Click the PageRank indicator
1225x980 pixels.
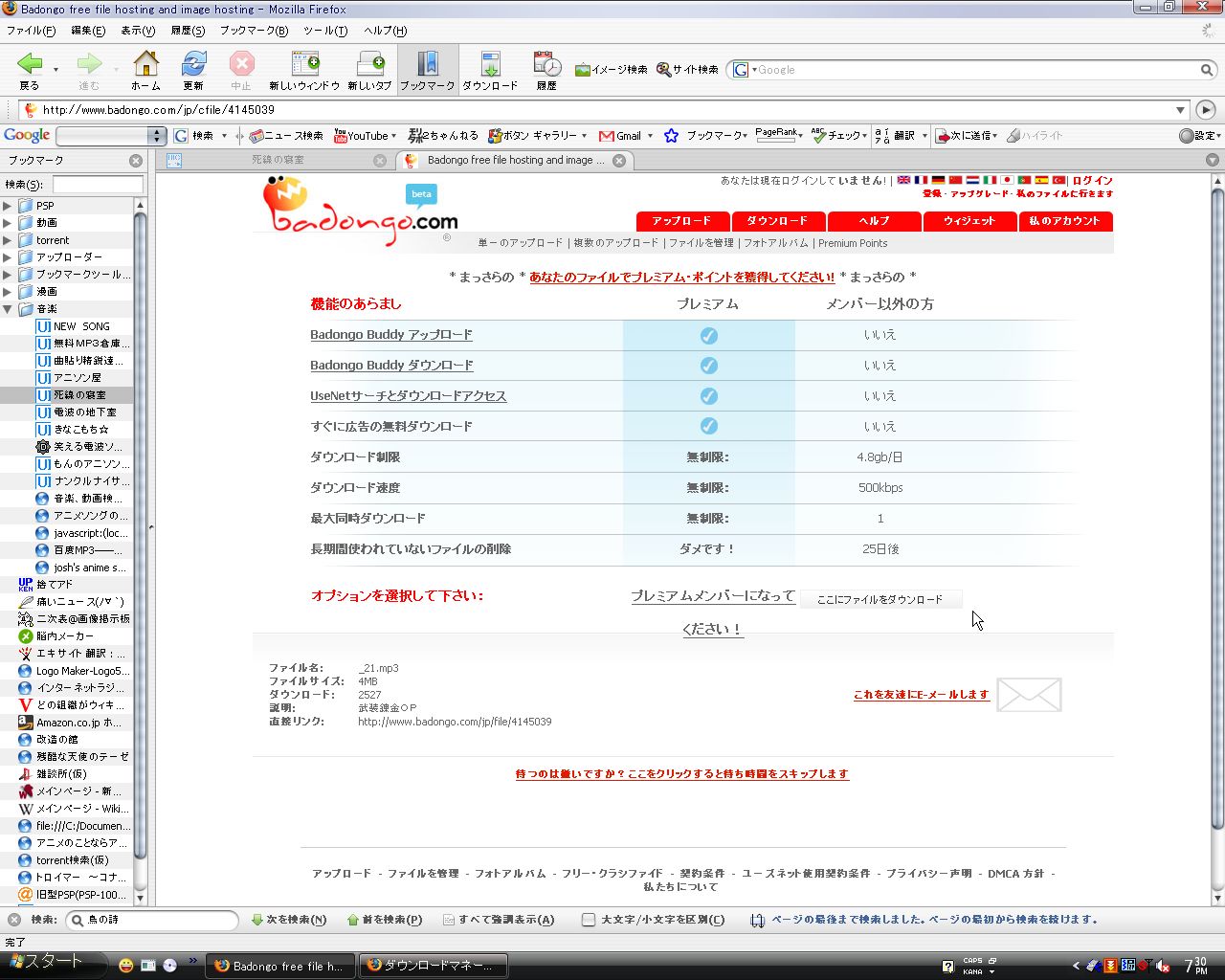(778, 135)
